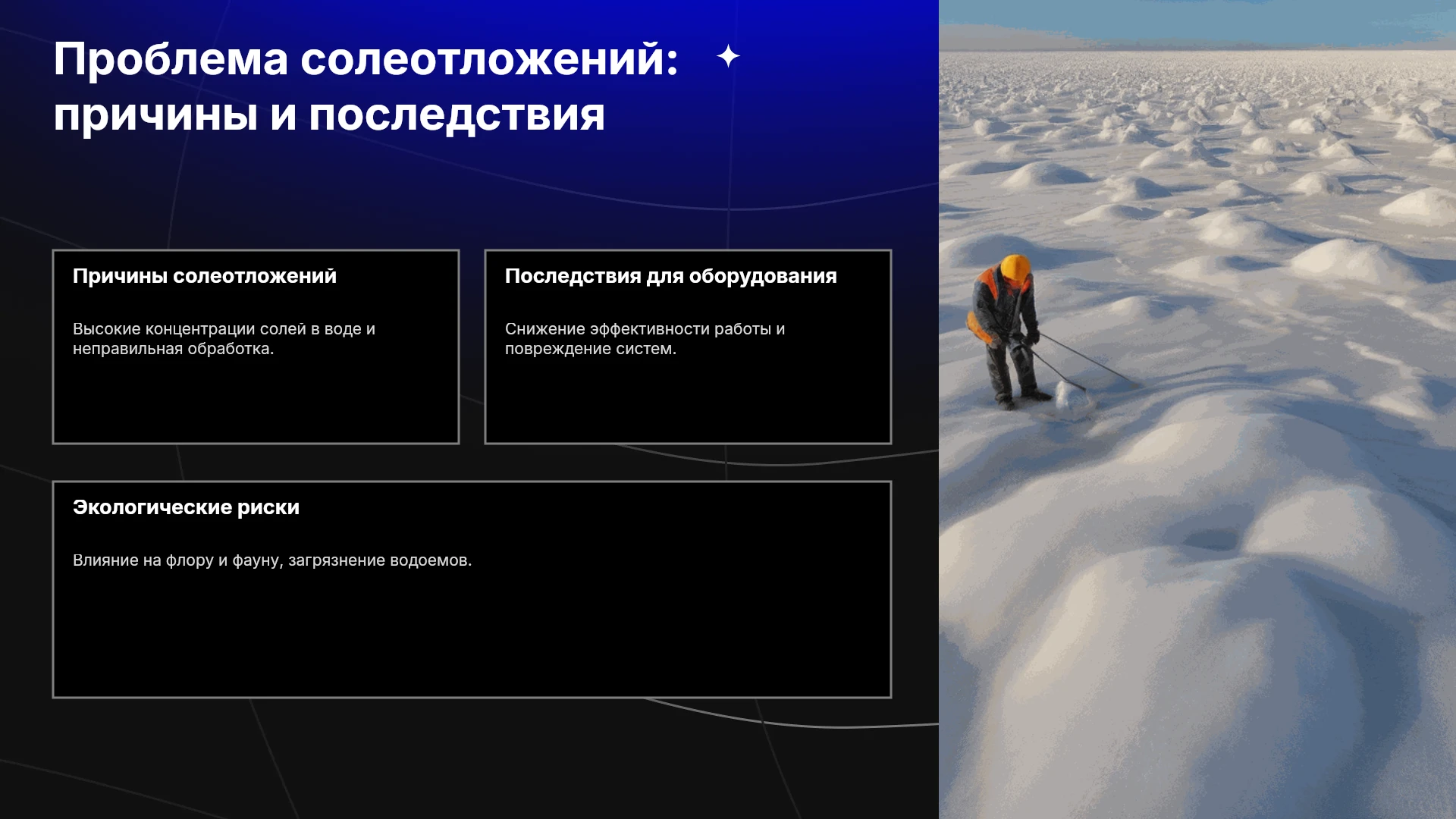Select the 'Последствия для оборудования' heading

tap(671, 276)
